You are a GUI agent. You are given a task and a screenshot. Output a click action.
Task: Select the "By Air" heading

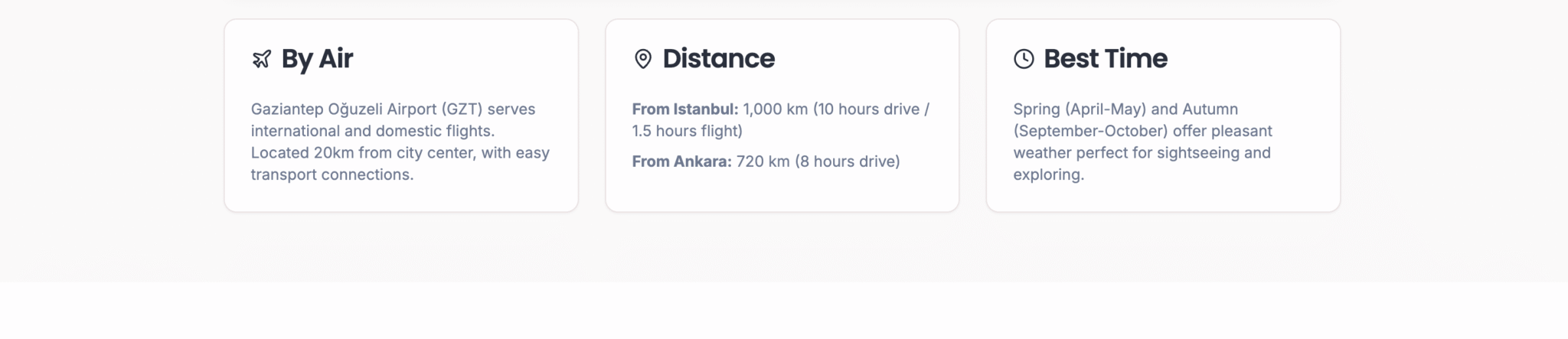(x=317, y=59)
